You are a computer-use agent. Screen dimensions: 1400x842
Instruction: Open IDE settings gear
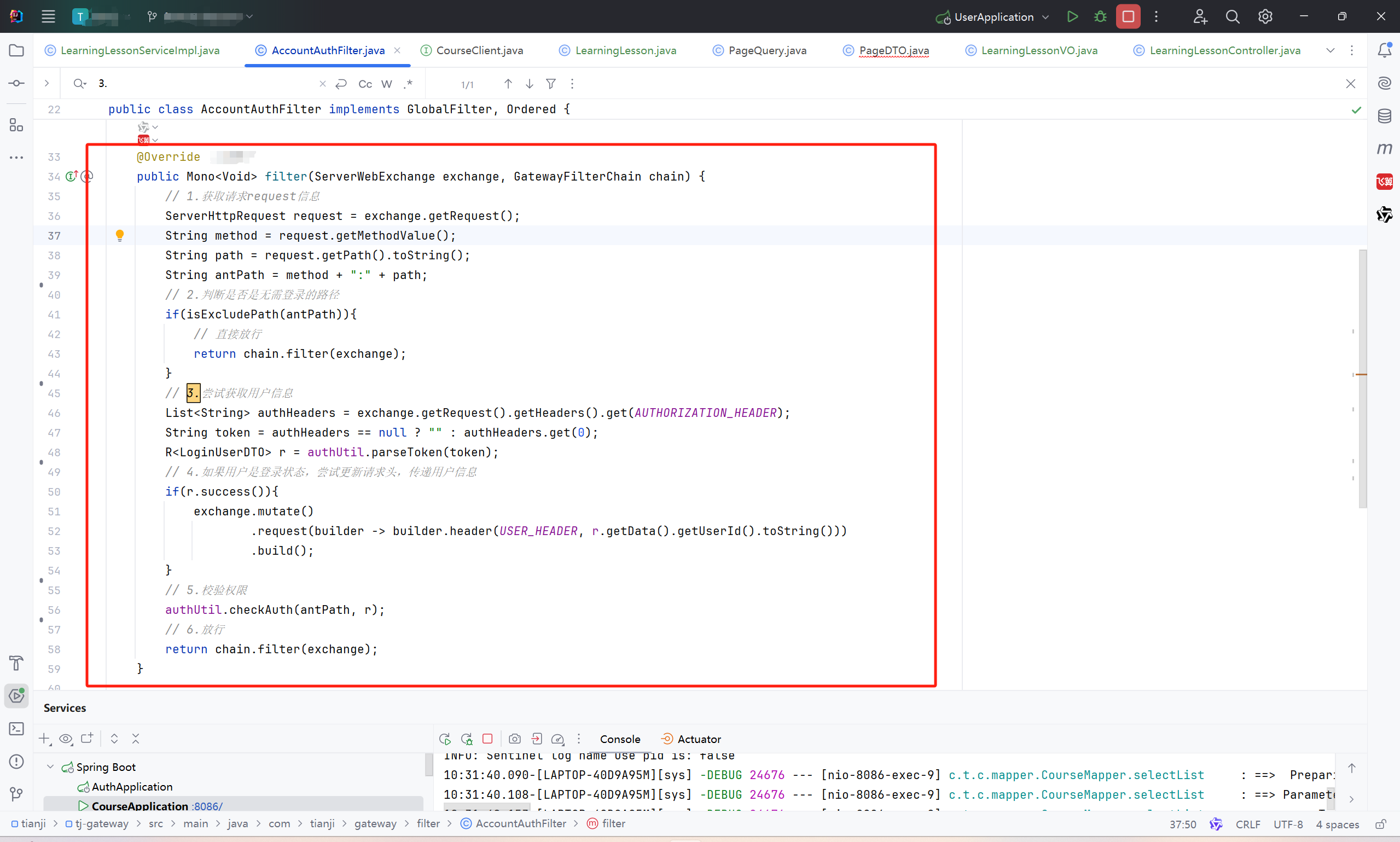click(1265, 16)
